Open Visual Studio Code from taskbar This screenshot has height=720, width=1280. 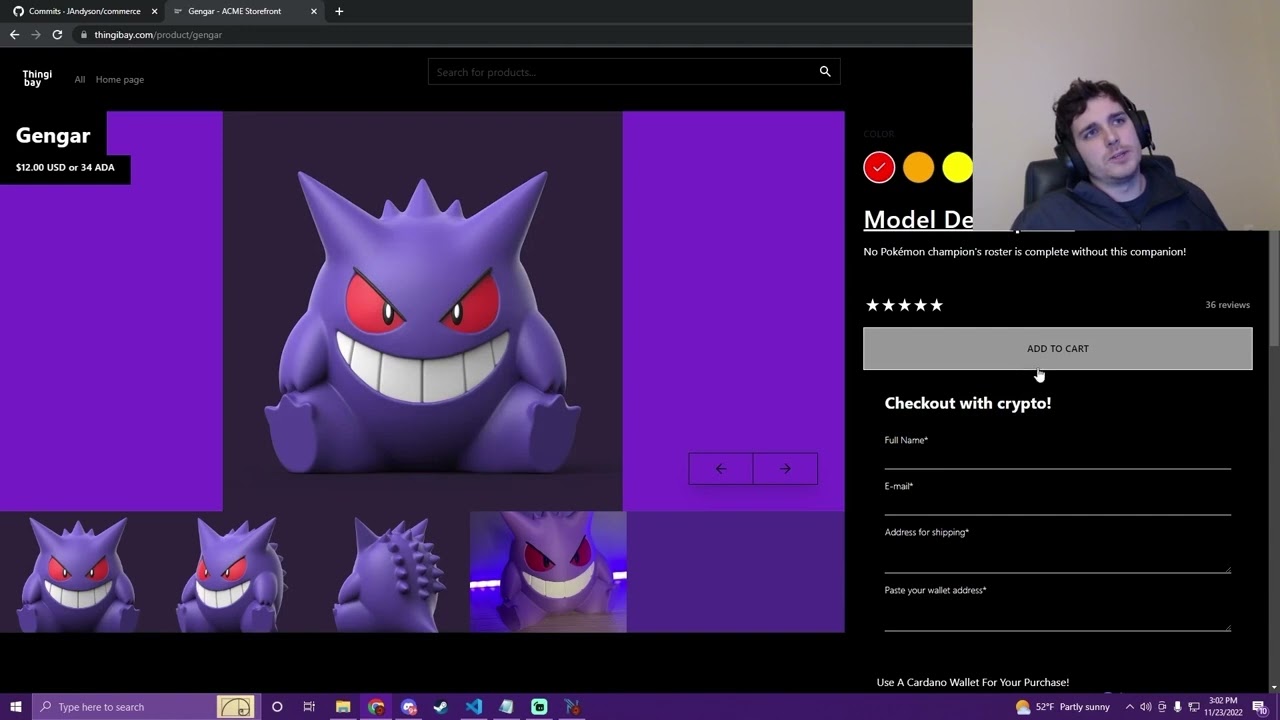pos(474,707)
